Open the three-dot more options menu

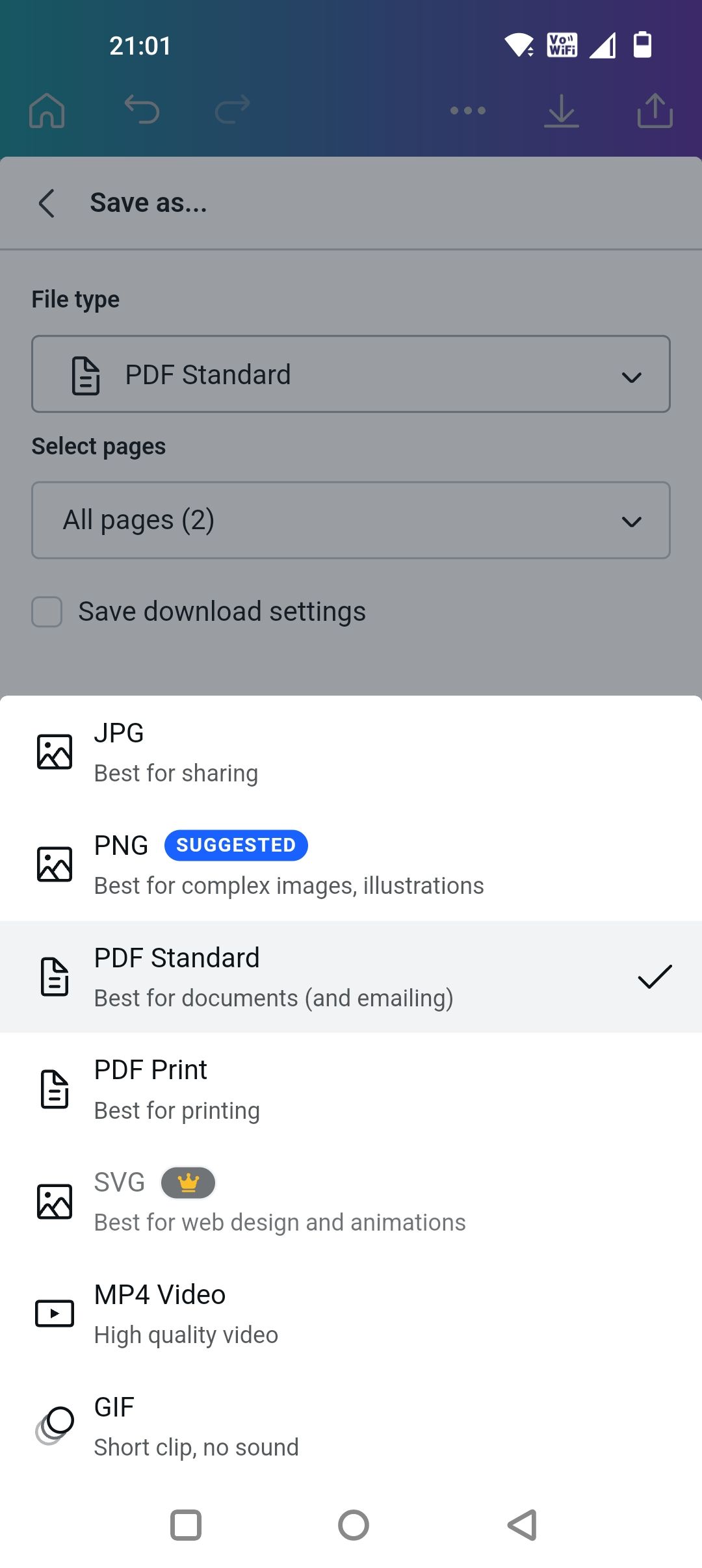click(x=468, y=111)
